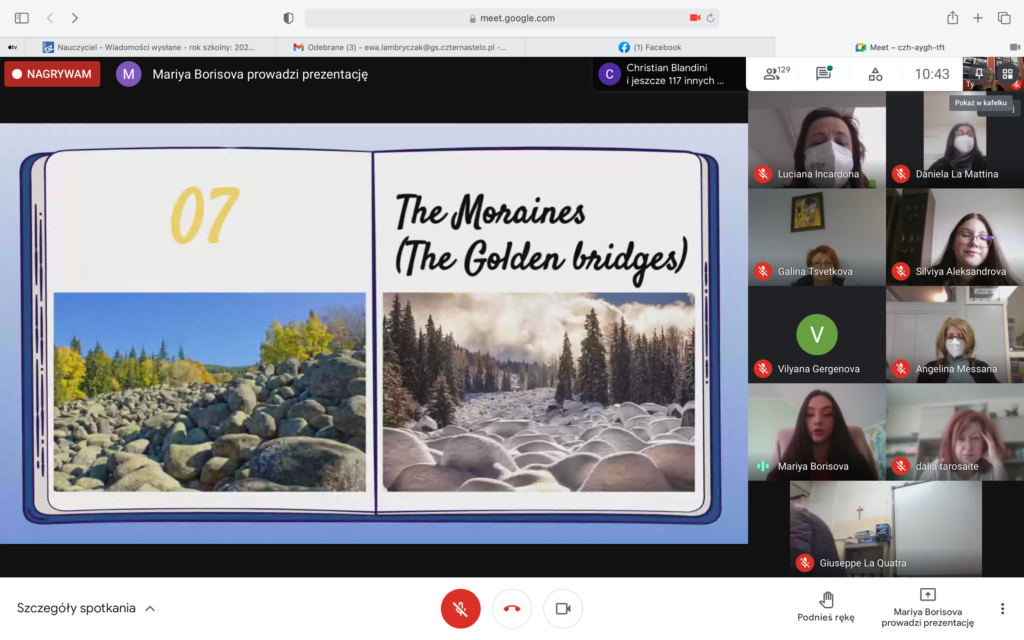Expand Christian Blandini and 117 others notice
The width and height of the screenshot is (1024, 640).
tap(669, 74)
